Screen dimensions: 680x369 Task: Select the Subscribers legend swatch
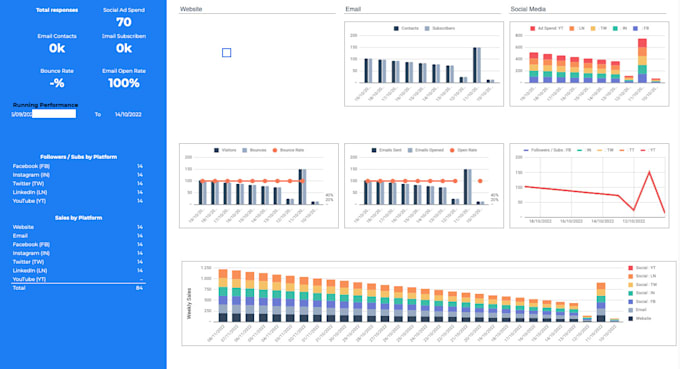pyautogui.click(x=427, y=28)
